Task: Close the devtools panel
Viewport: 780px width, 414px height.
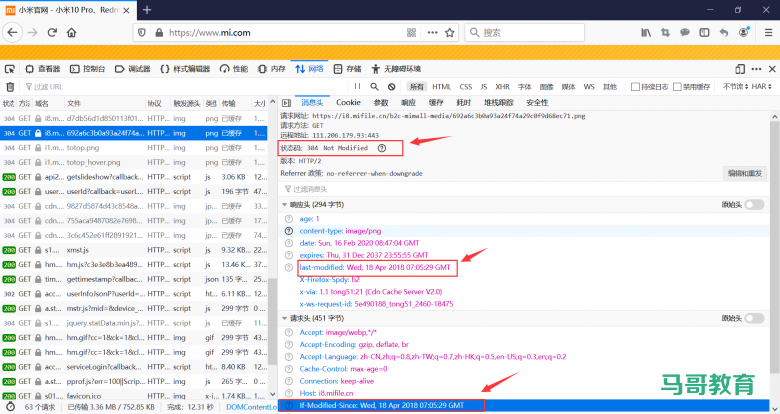Action: coord(772,69)
